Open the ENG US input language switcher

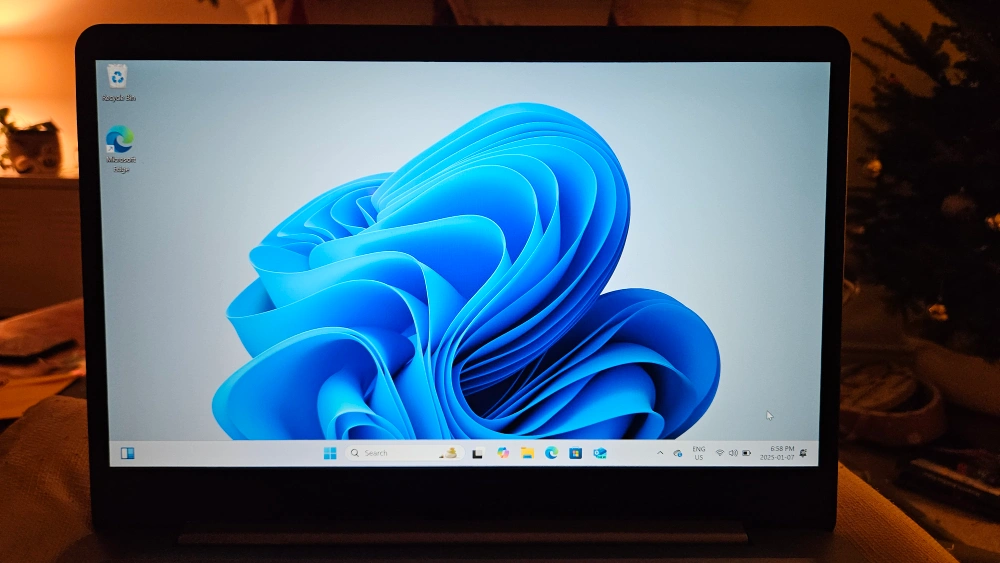[698, 453]
